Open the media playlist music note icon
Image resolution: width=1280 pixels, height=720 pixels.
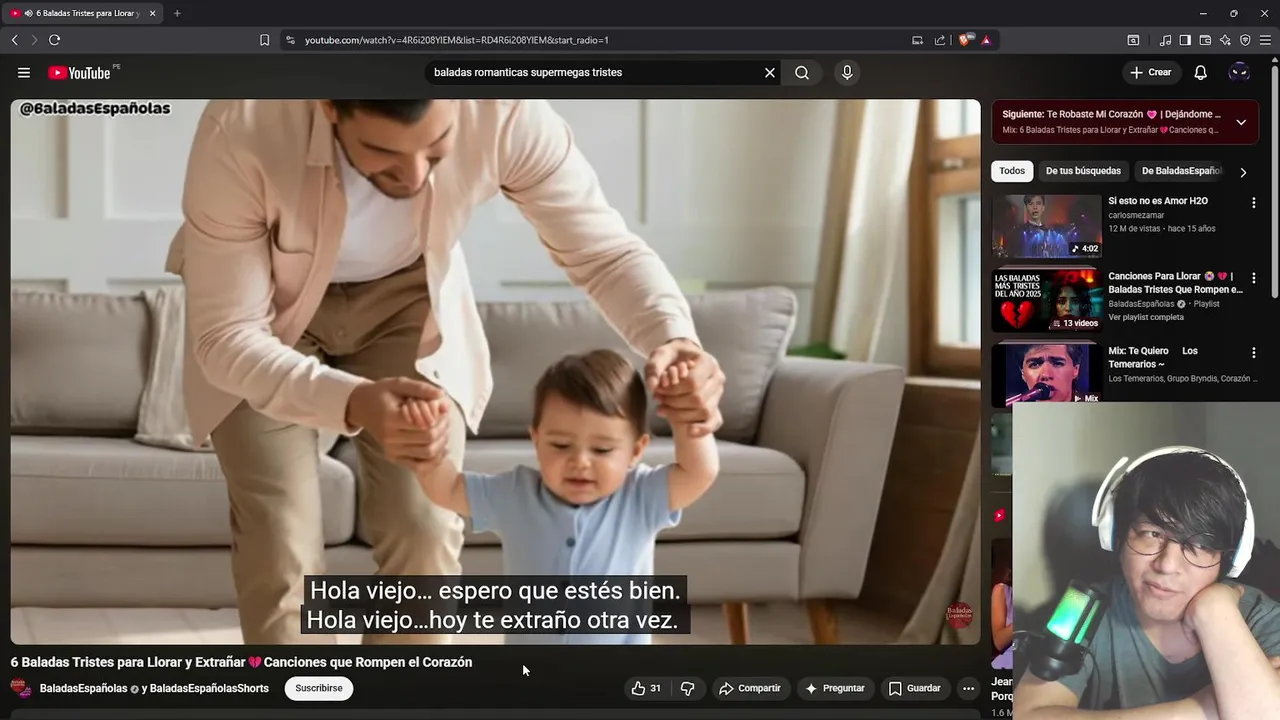point(1166,40)
